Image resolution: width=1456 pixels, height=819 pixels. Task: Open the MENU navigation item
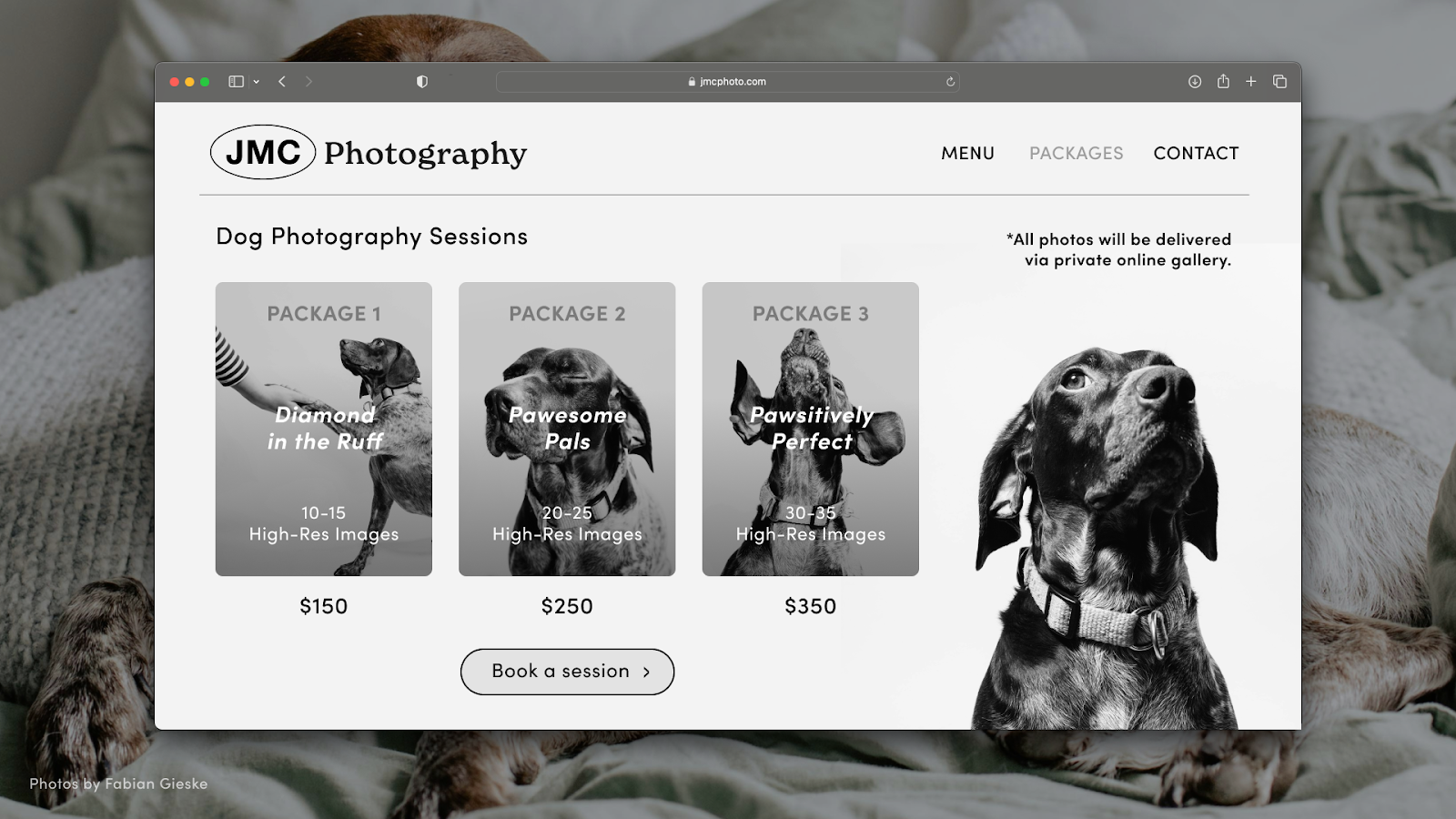(x=967, y=154)
